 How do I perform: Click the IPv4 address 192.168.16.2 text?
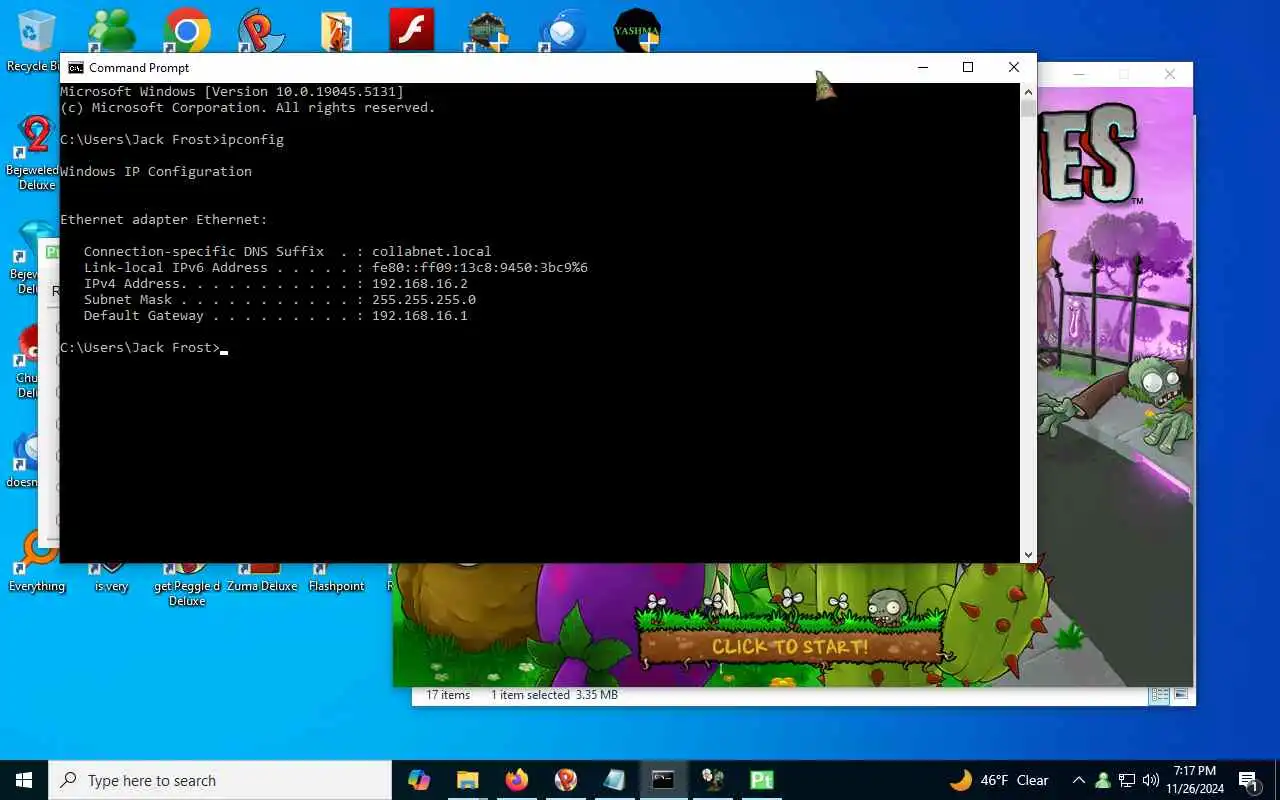click(x=420, y=283)
